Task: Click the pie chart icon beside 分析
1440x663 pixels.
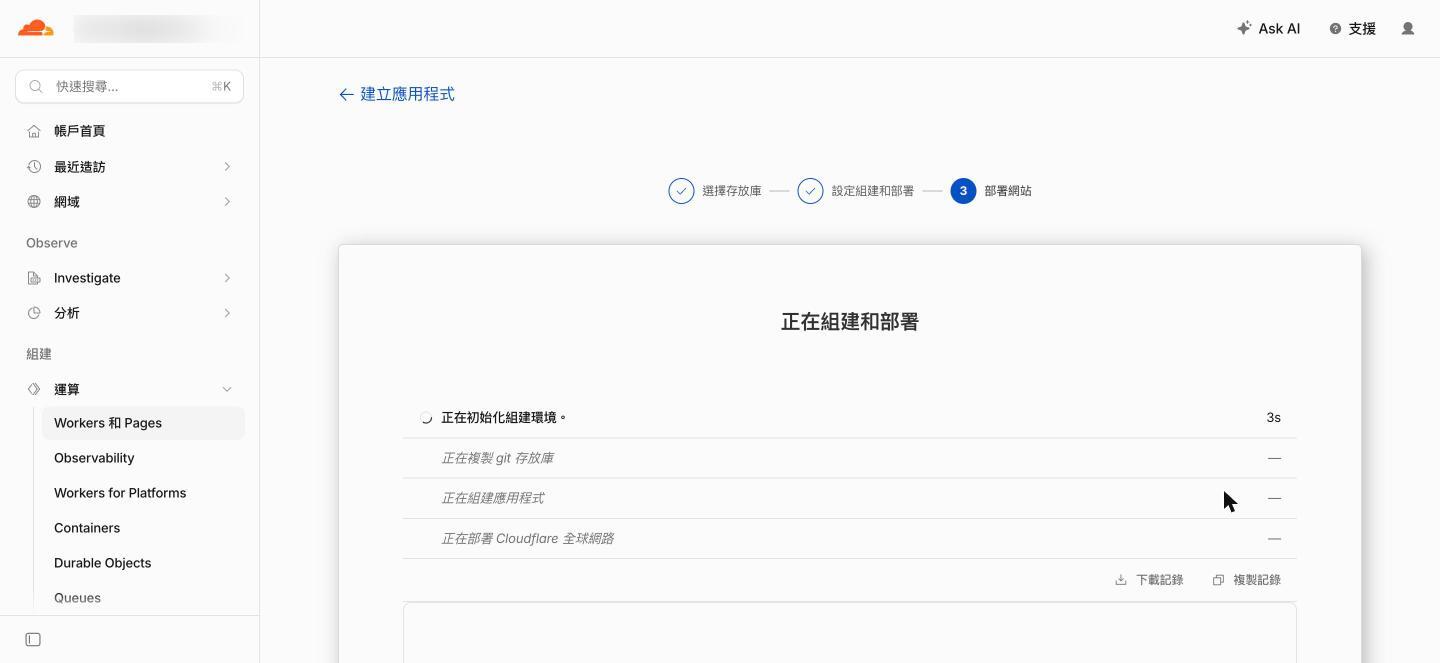Action: pyautogui.click(x=34, y=312)
